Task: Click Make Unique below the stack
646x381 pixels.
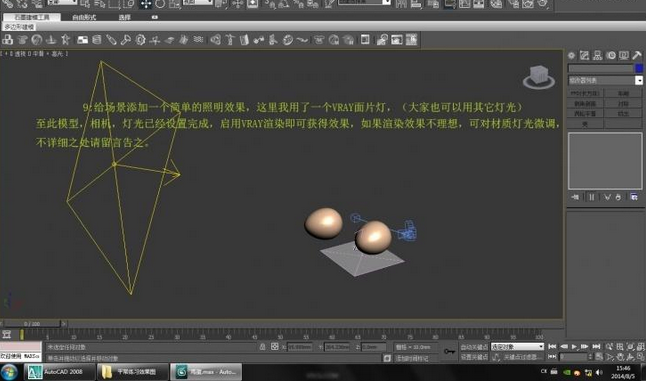Action: click(607, 197)
